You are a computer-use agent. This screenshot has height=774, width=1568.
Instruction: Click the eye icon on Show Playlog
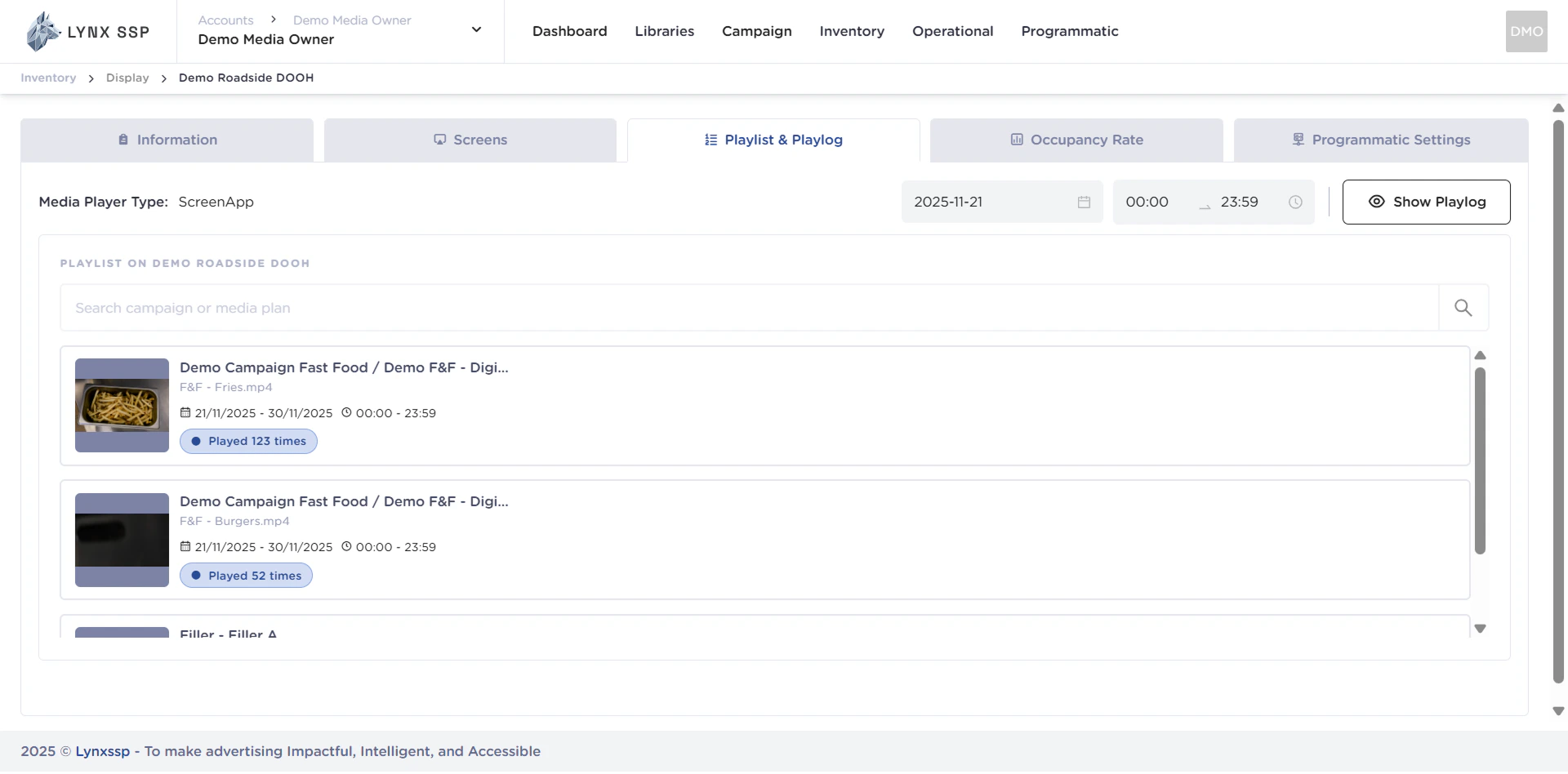pyautogui.click(x=1377, y=202)
